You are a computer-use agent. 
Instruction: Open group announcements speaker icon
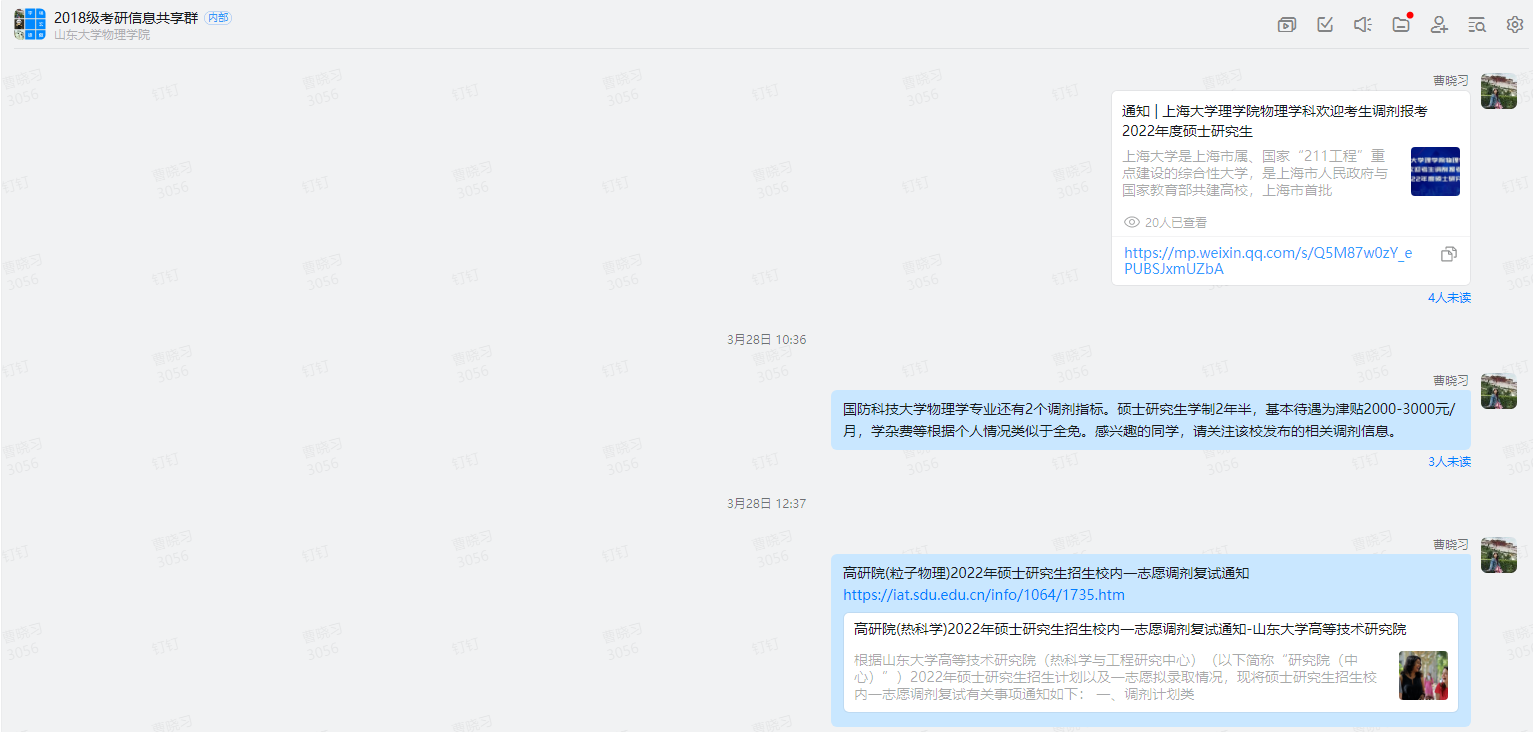tap(1362, 25)
